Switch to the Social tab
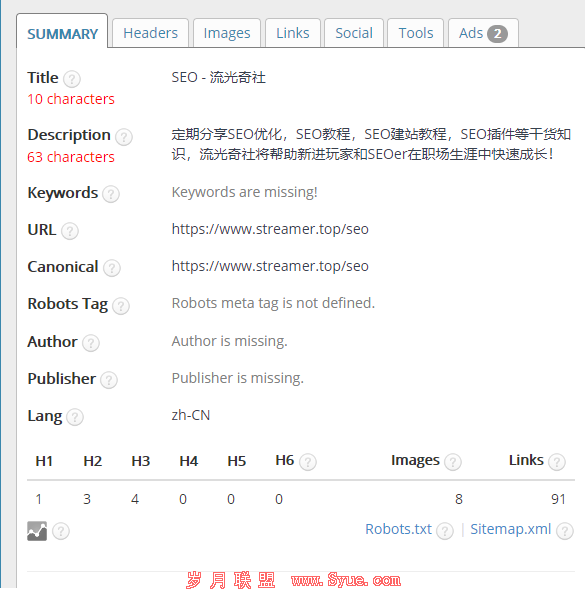Viewport: 585px width, 590px height. (354, 33)
